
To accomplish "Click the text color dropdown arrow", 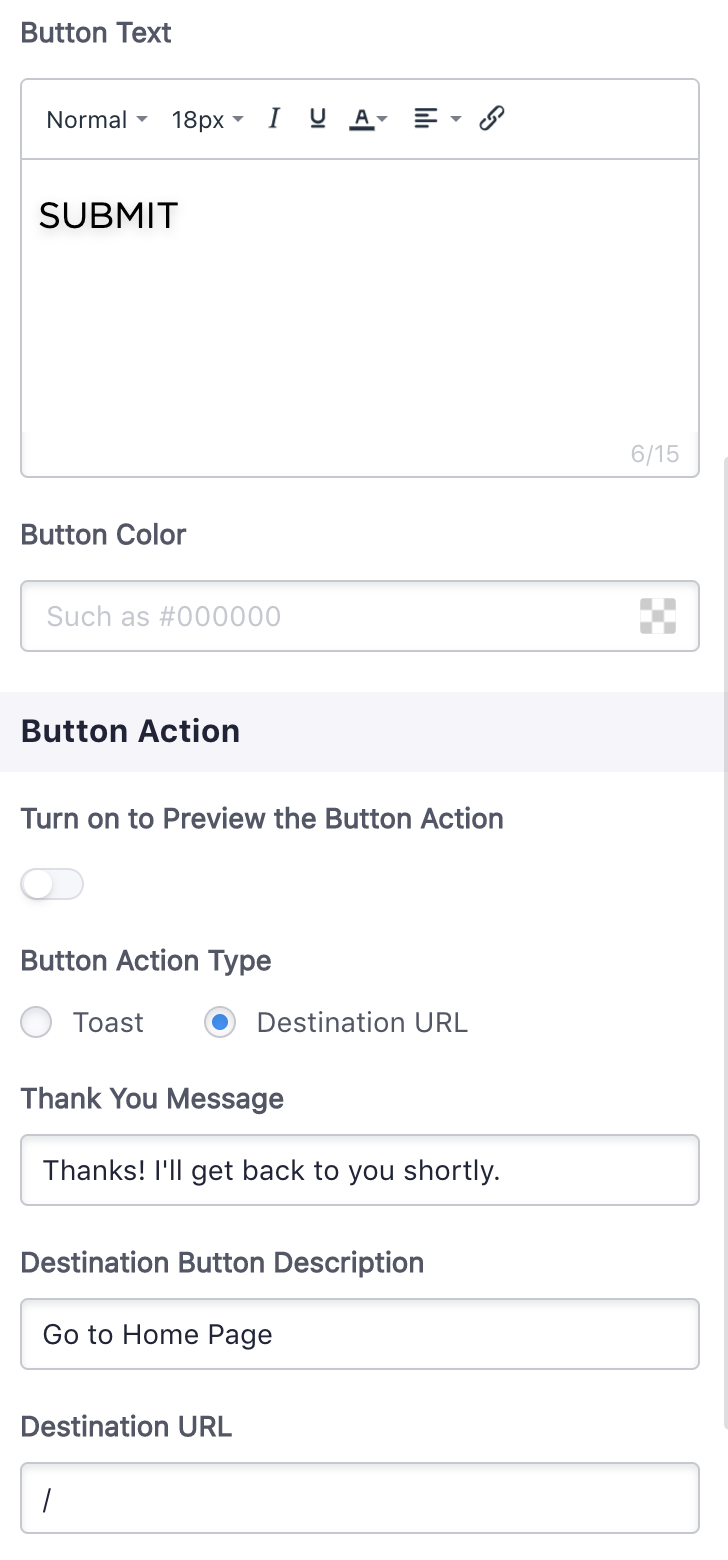I will pyautogui.click(x=382, y=120).
